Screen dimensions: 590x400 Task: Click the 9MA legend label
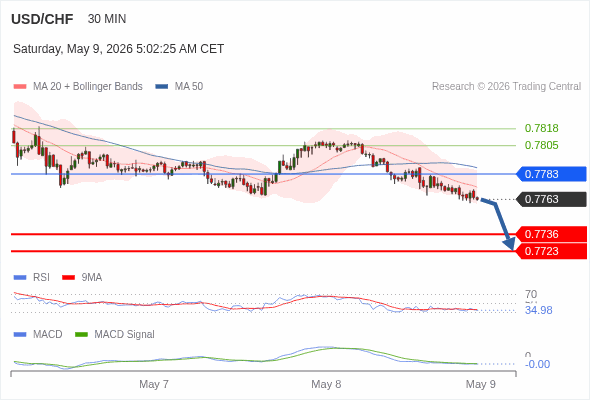92,277
